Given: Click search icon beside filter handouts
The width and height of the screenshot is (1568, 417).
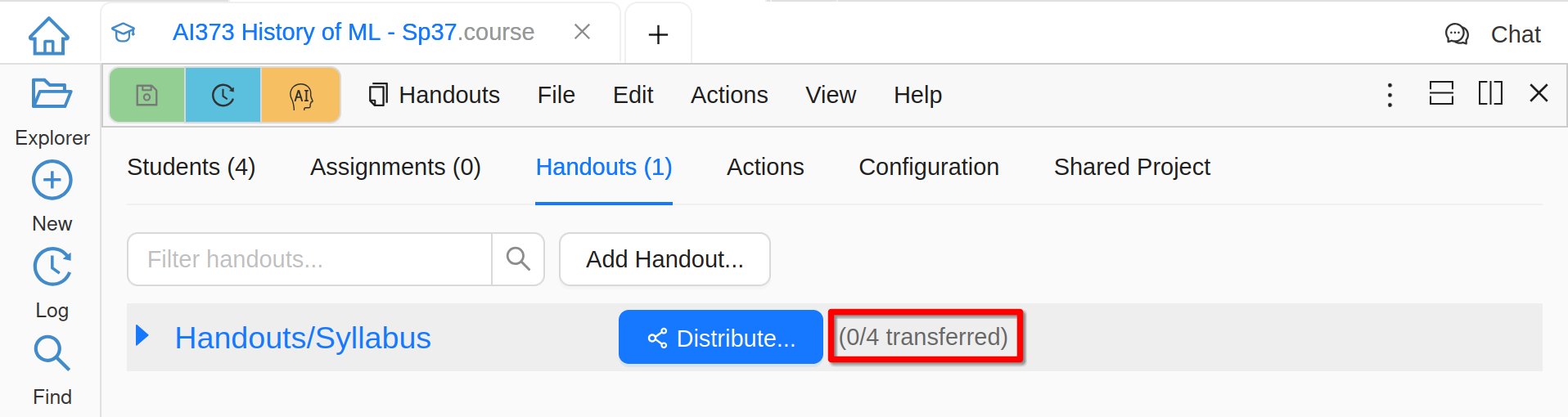Looking at the screenshot, I should 518,259.
